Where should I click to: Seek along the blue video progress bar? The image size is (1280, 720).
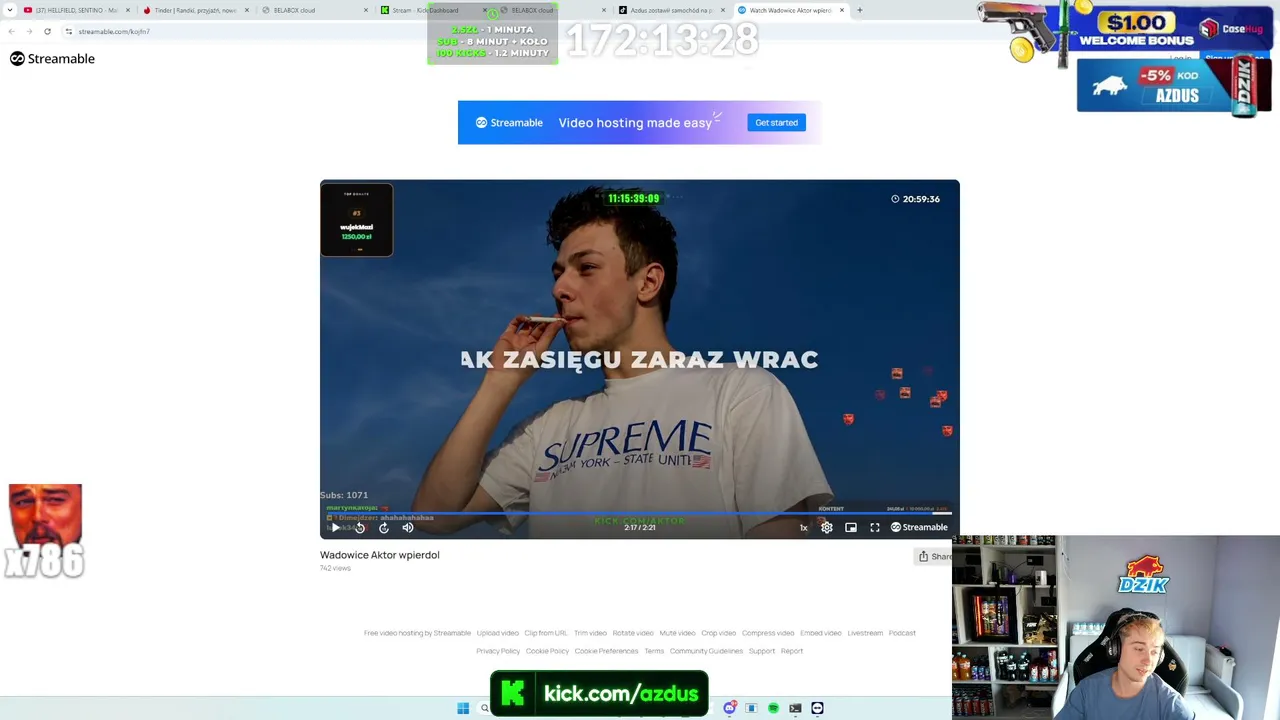[640, 513]
